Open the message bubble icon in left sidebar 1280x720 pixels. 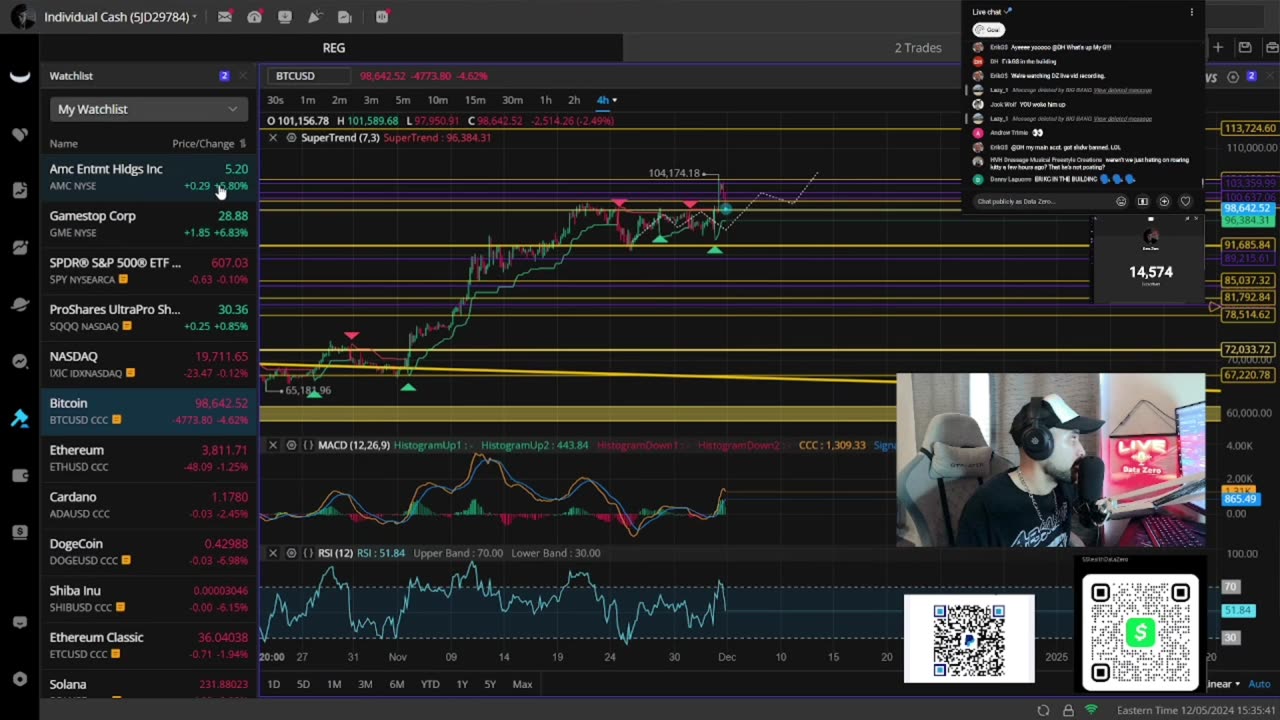(x=20, y=622)
